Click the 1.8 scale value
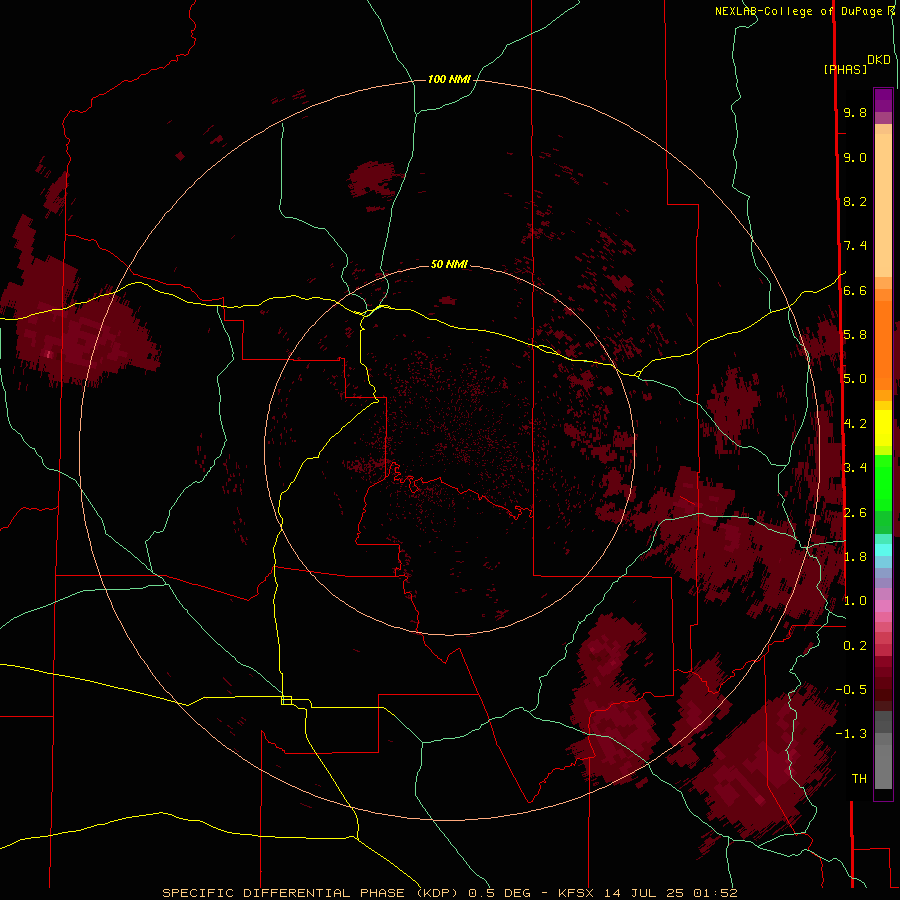 tap(855, 557)
